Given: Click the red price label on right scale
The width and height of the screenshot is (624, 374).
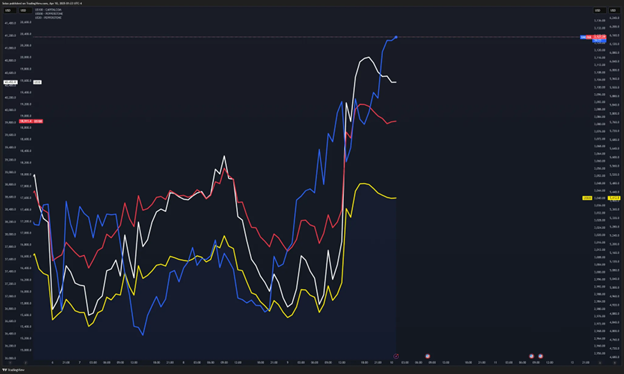Looking at the screenshot, I should (x=599, y=37).
